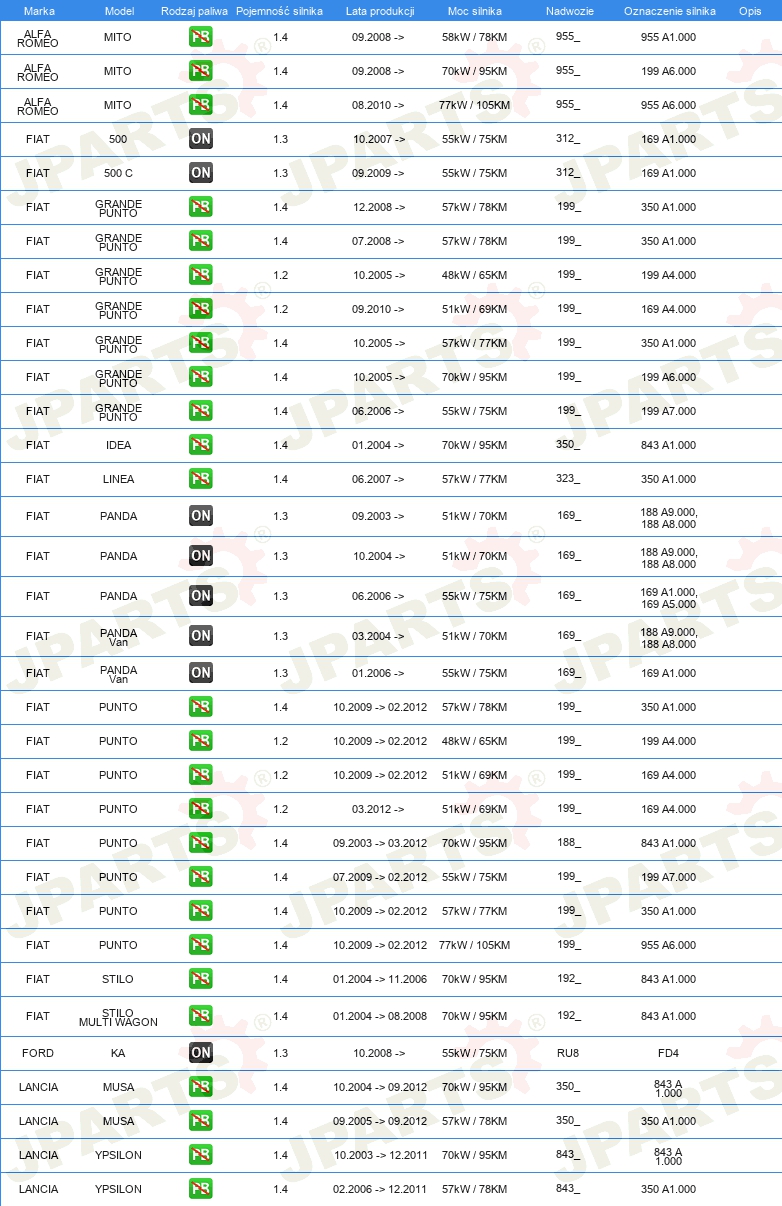Click the diesel ON icon in the FORD KA row
This screenshot has height=1206, width=782.
click(201, 1053)
